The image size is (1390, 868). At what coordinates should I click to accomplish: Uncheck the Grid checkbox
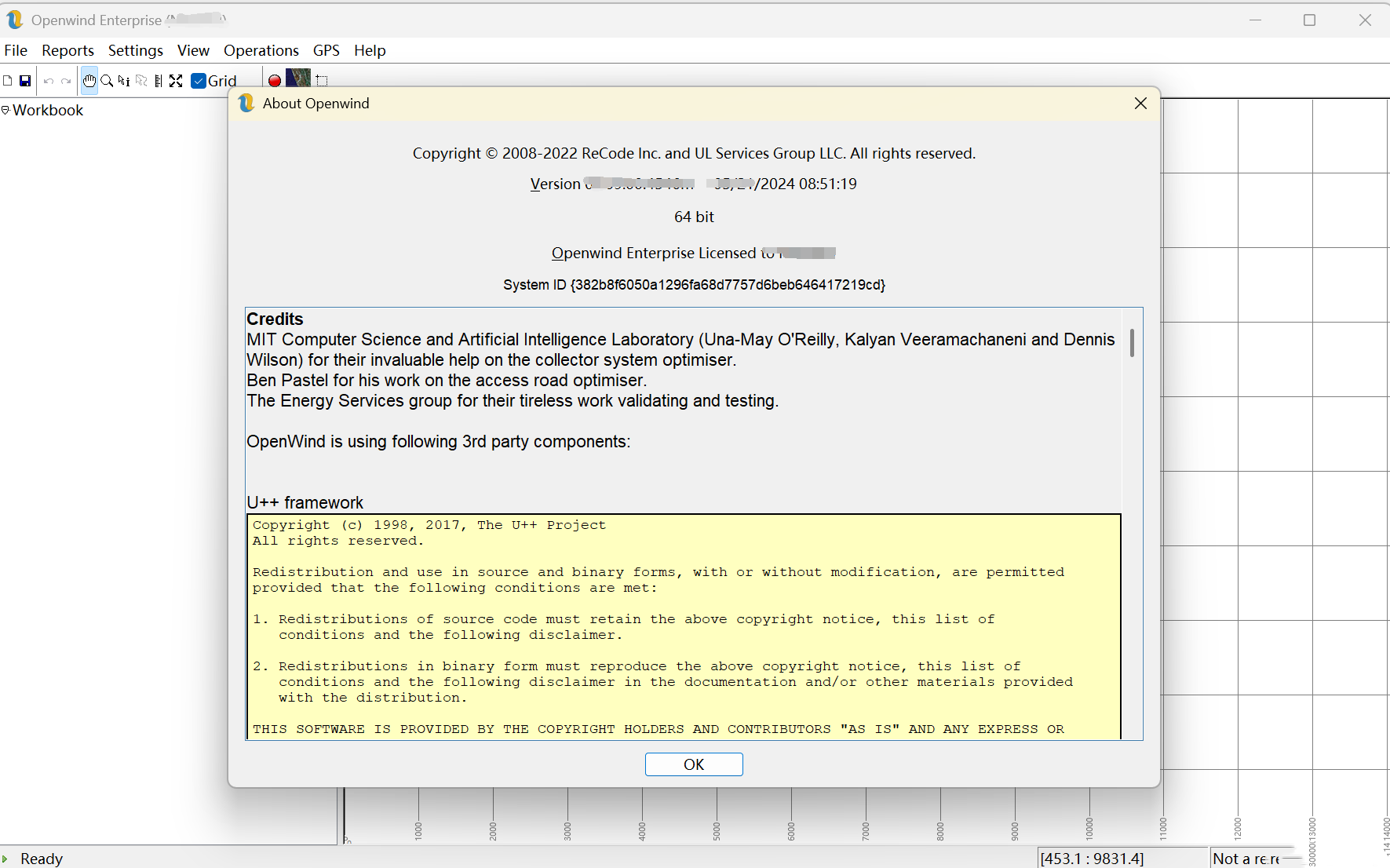click(x=199, y=81)
